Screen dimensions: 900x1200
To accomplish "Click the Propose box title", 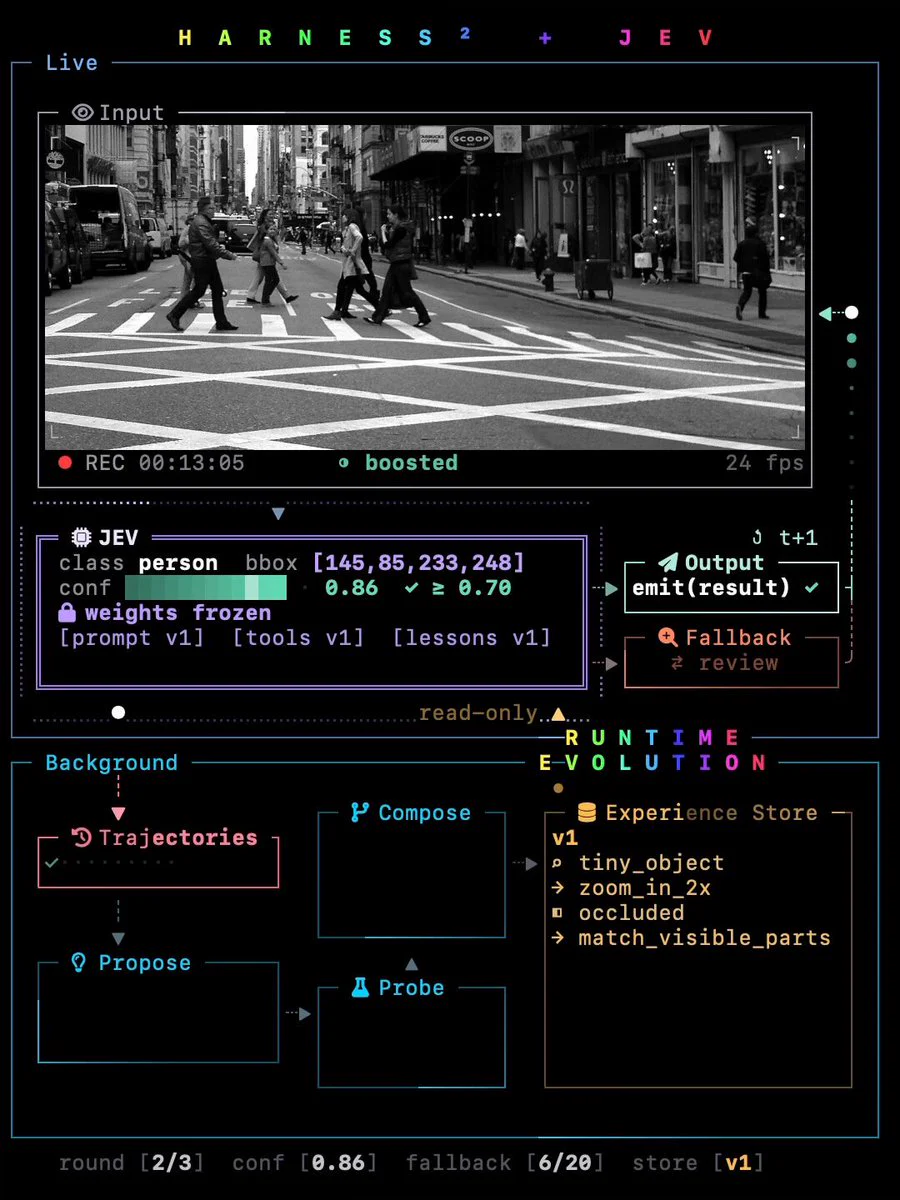I will [145, 963].
